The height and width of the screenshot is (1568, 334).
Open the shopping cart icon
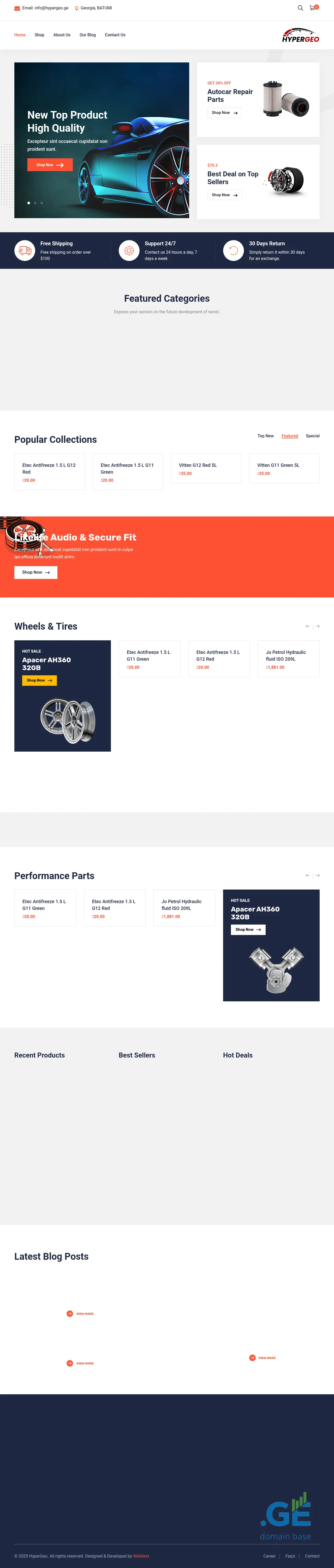(x=314, y=8)
